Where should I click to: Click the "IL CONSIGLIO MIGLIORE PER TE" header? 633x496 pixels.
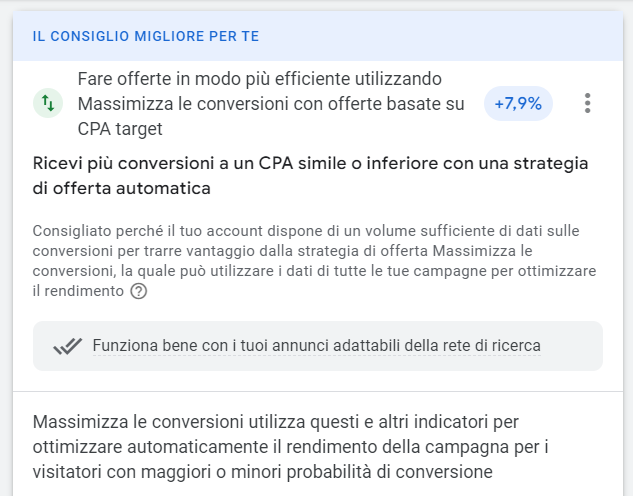coord(145,36)
